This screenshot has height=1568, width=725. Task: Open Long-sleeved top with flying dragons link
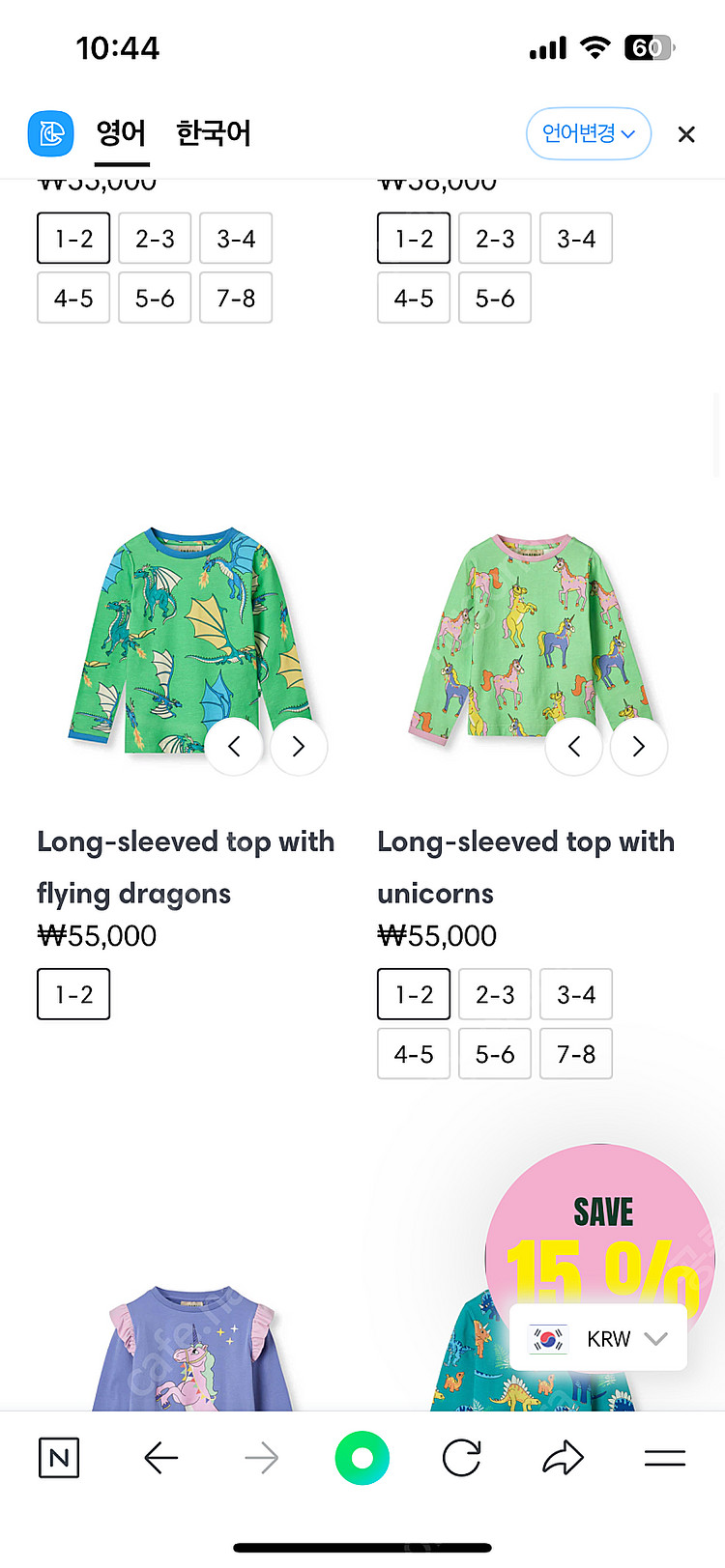click(x=186, y=868)
